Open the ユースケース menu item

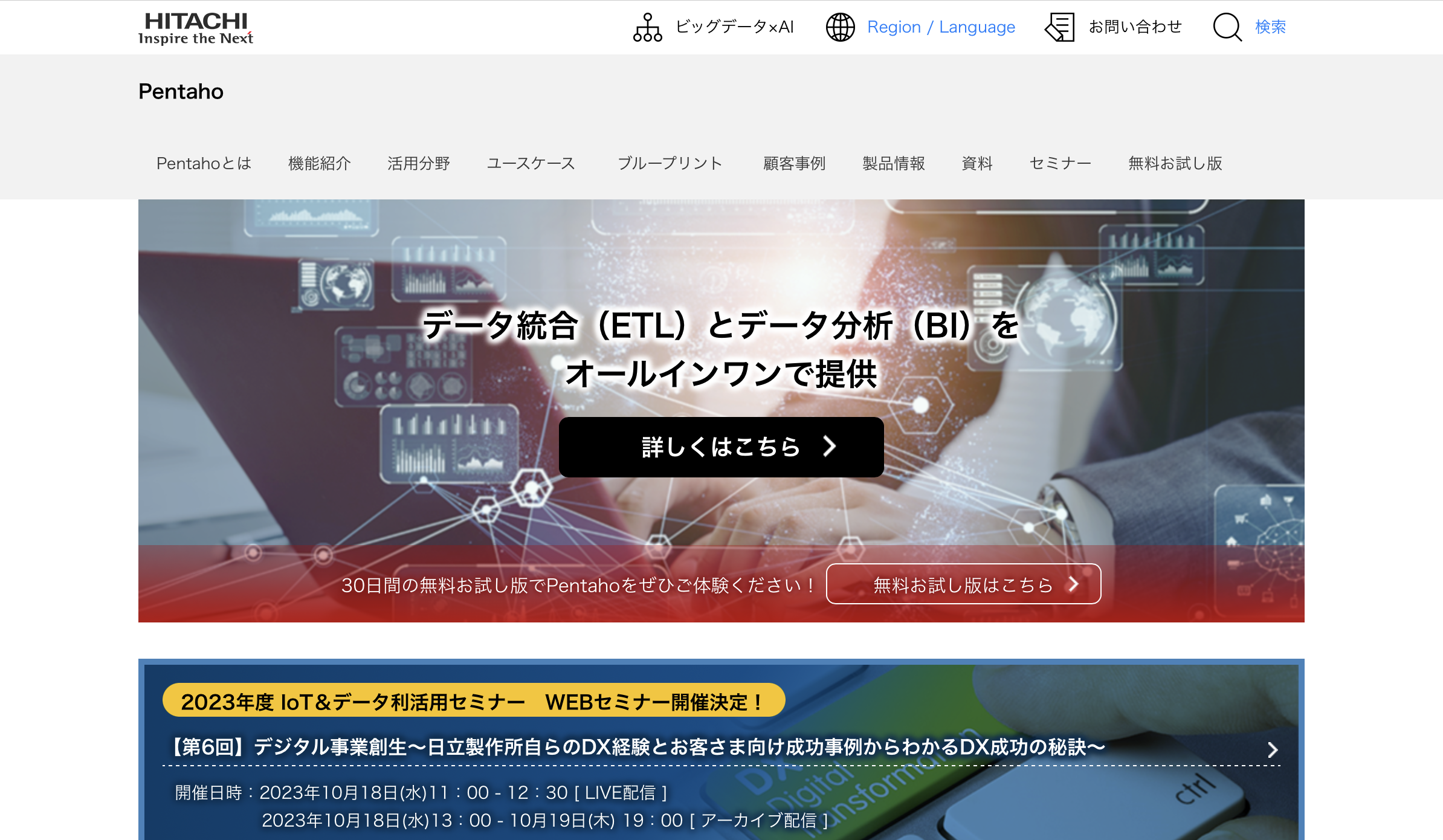(531, 163)
